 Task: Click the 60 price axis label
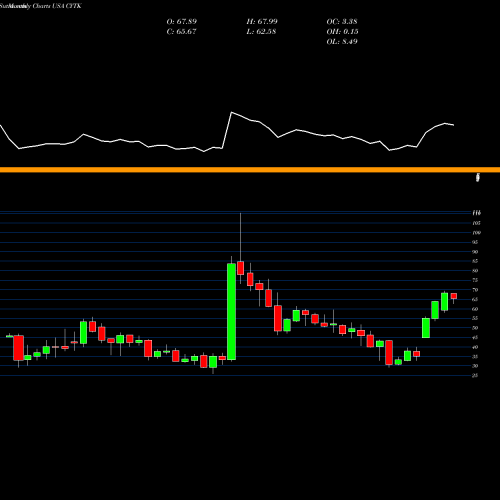(475, 309)
